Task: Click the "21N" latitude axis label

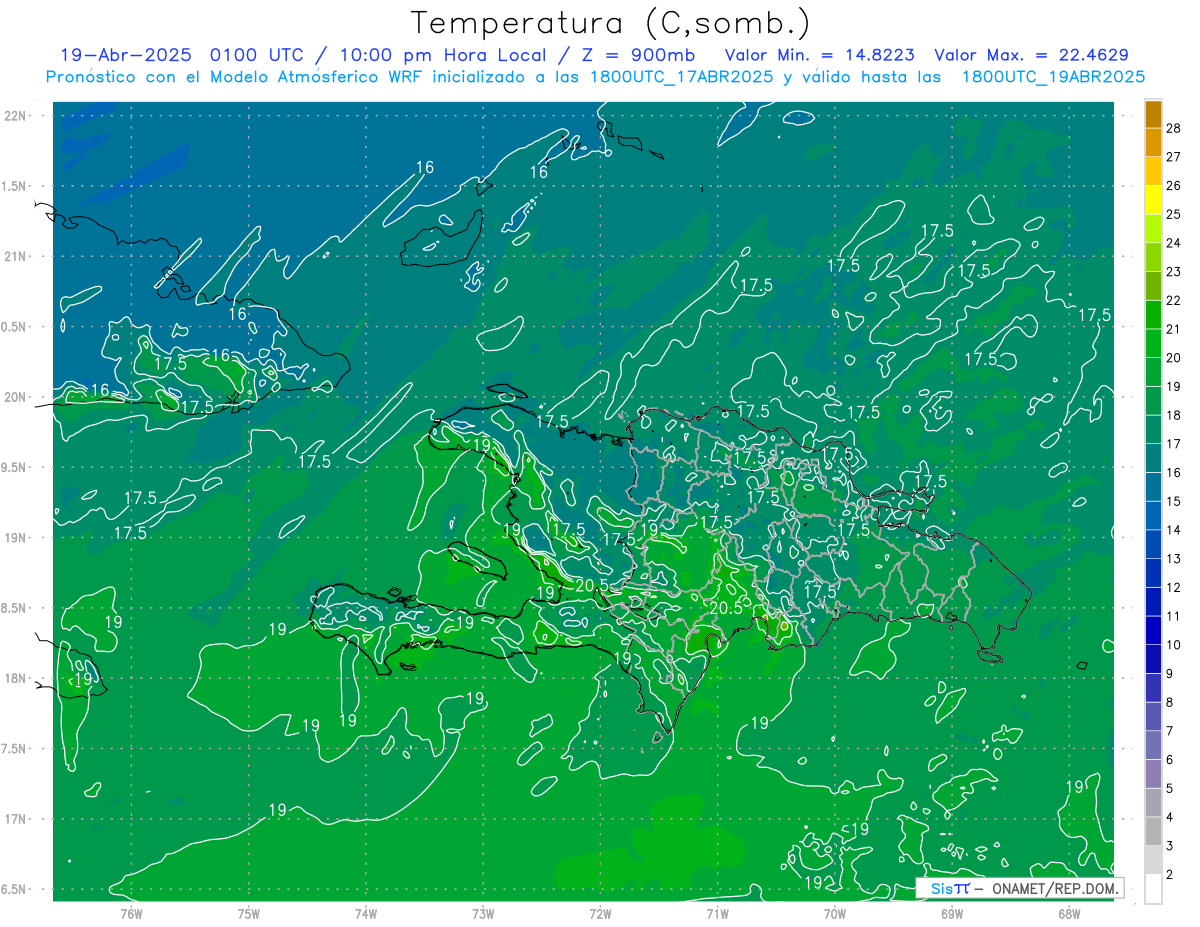Action: click(17, 256)
